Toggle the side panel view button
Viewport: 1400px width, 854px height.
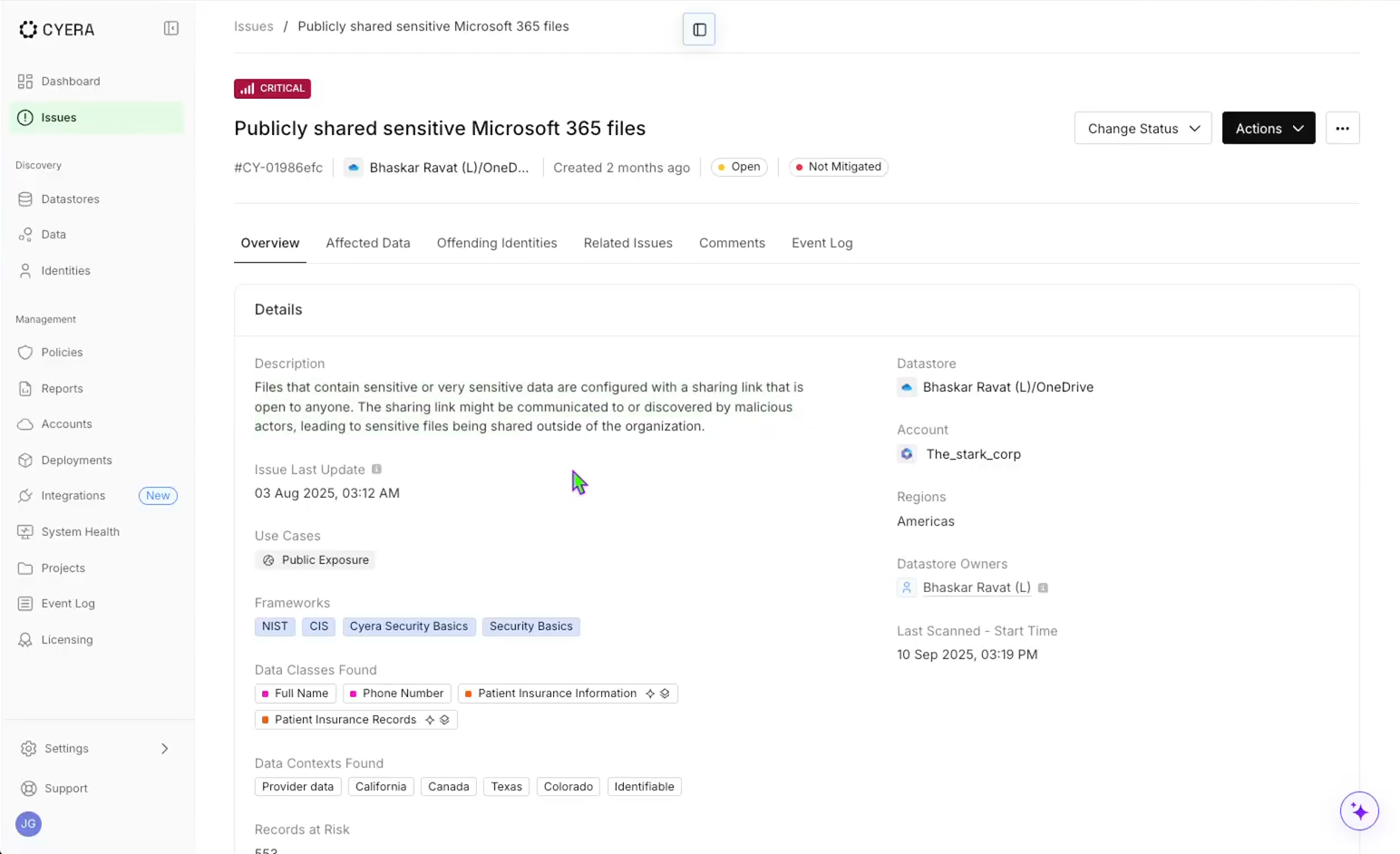[699, 30]
